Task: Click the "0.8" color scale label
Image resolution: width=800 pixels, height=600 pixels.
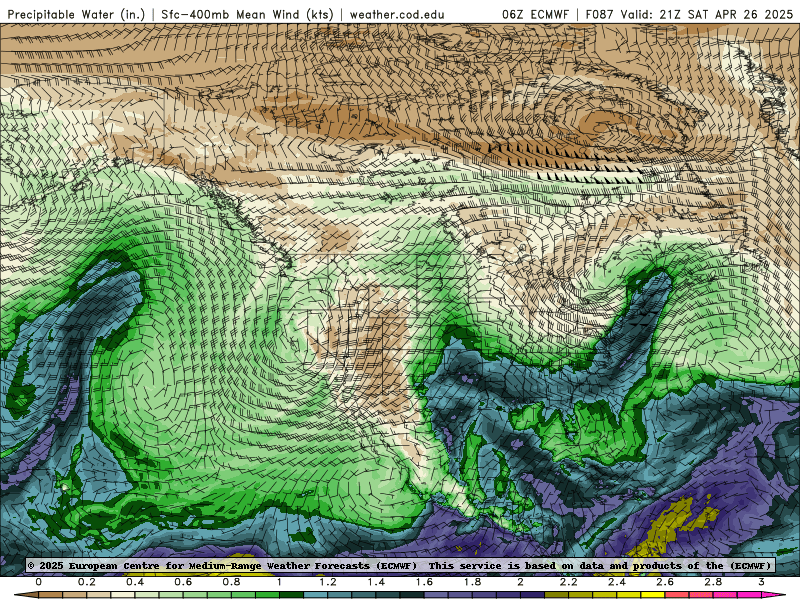Action: pyautogui.click(x=231, y=582)
